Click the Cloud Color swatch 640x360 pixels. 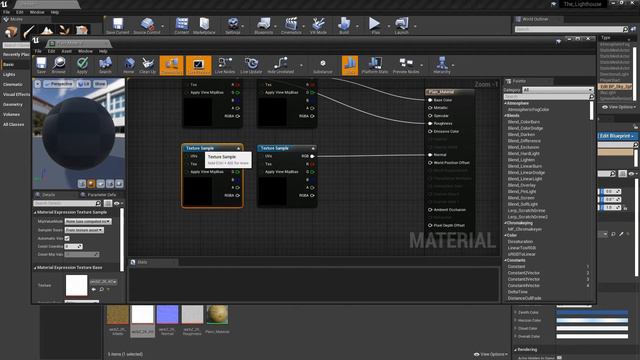[592, 329]
